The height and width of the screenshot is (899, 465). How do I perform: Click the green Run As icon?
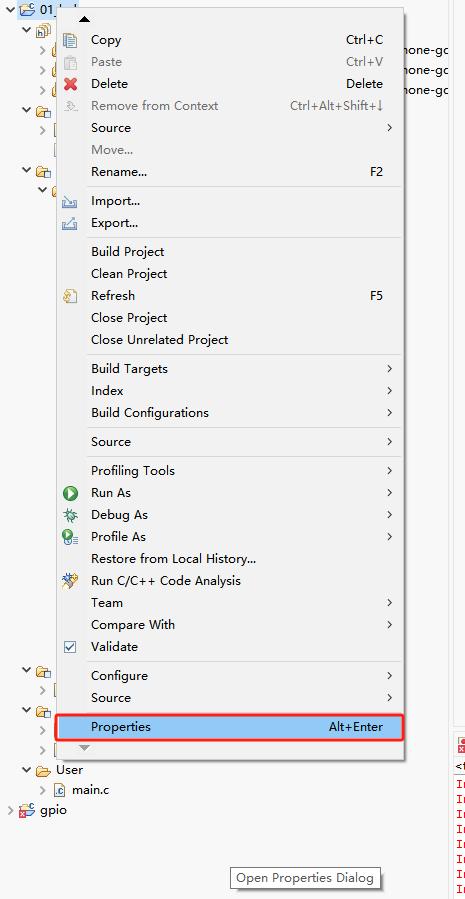70,493
